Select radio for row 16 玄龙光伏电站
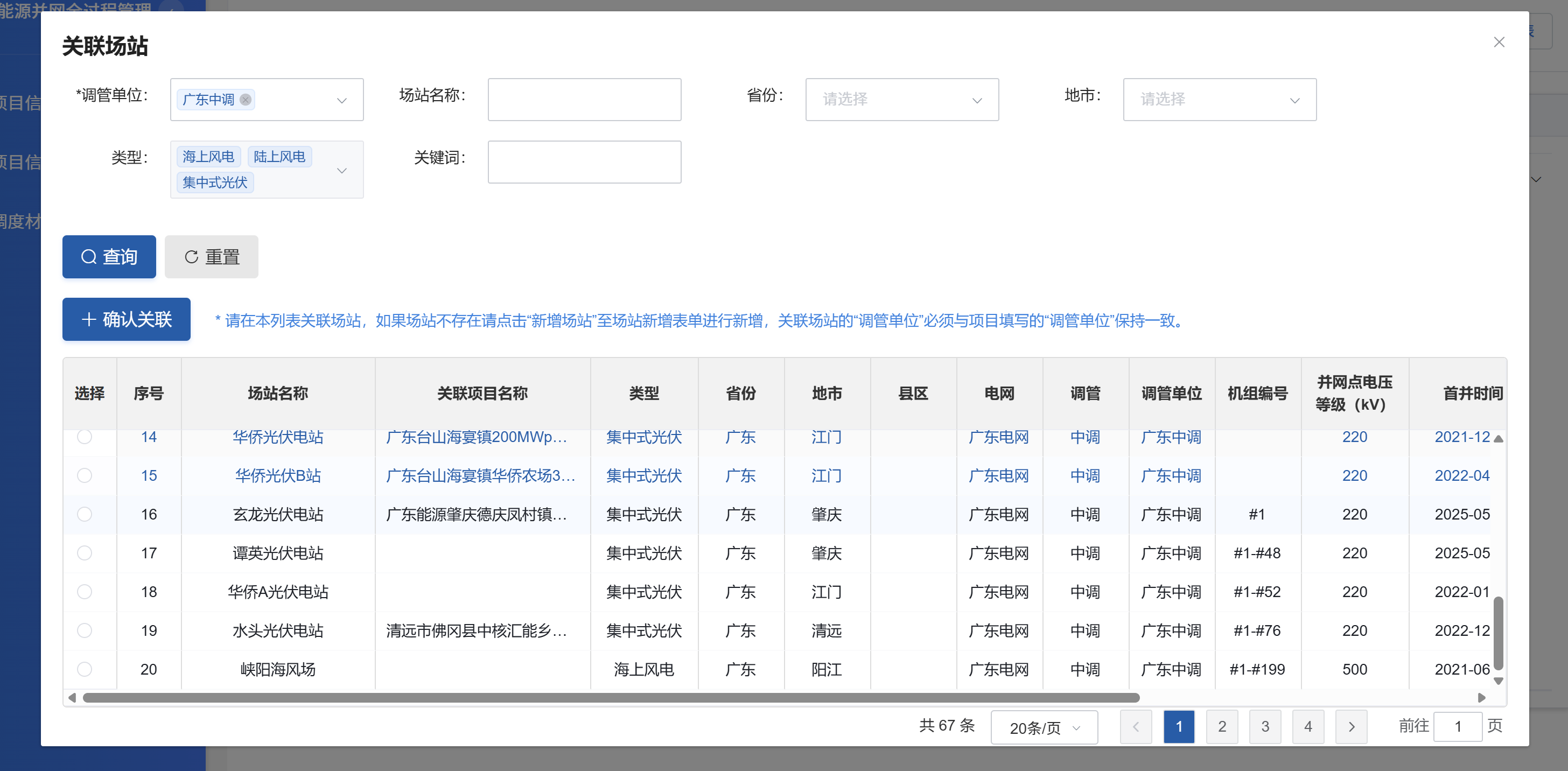Image resolution: width=1568 pixels, height=771 pixels. (x=85, y=514)
